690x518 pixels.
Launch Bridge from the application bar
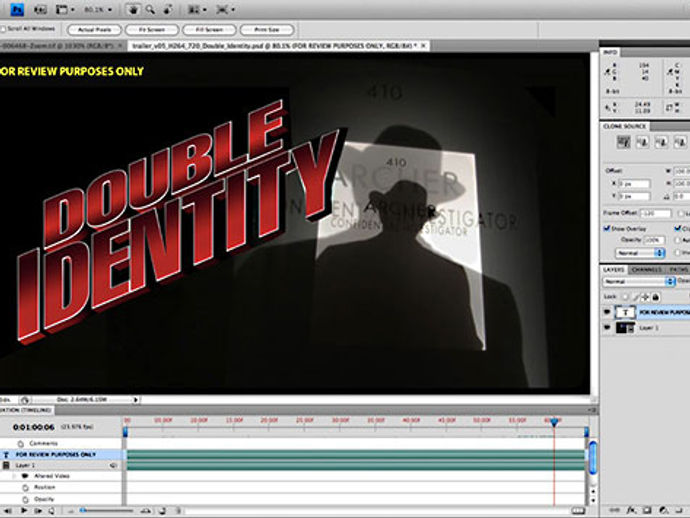[x=40, y=9]
